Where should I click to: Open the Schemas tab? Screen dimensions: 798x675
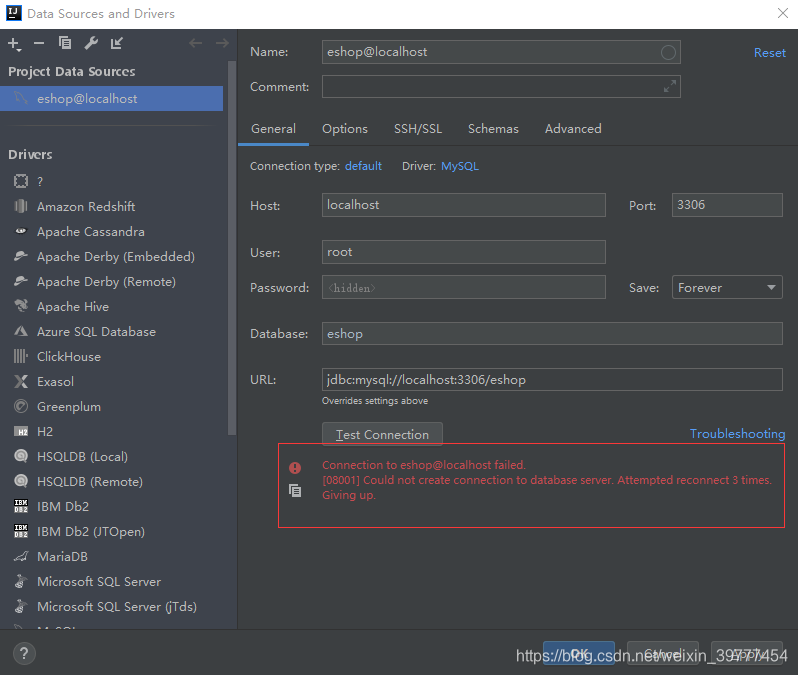tap(493, 129)
